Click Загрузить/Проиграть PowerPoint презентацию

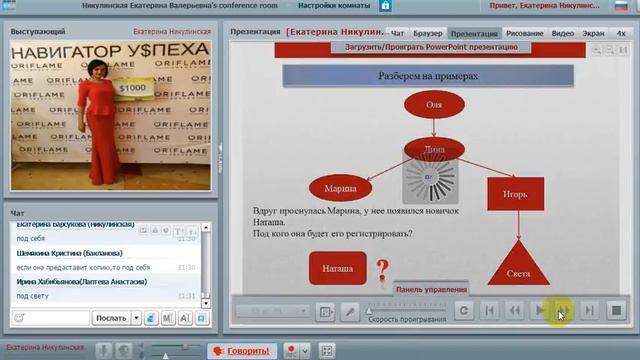click(x=431, y=47)
